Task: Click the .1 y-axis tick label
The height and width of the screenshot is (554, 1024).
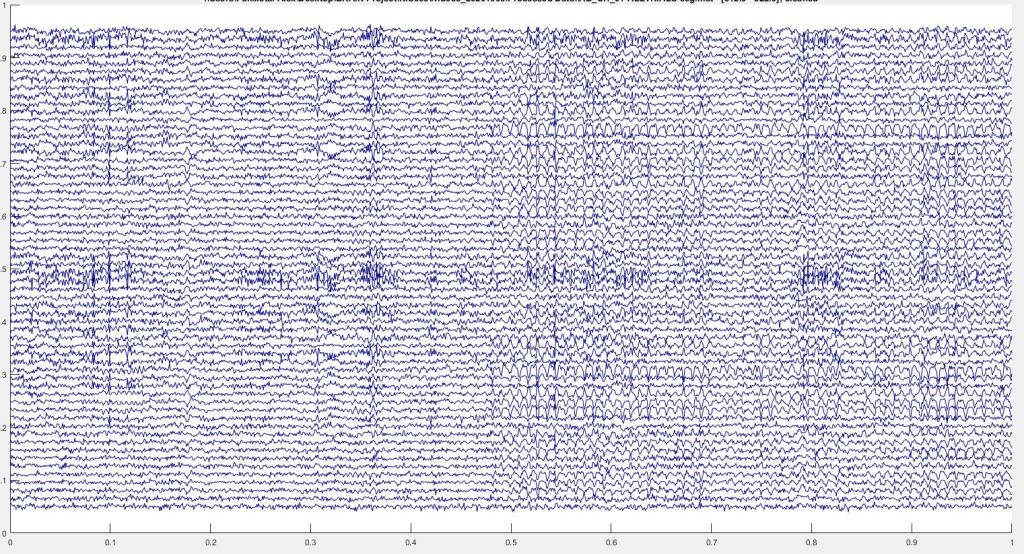Action: (4, 481)
